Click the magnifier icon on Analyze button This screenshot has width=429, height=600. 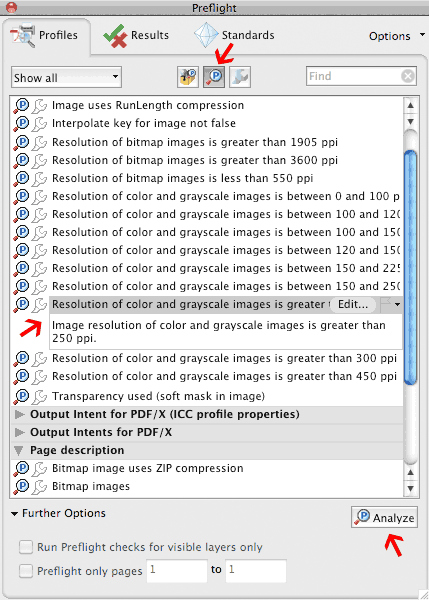[362, 517]
